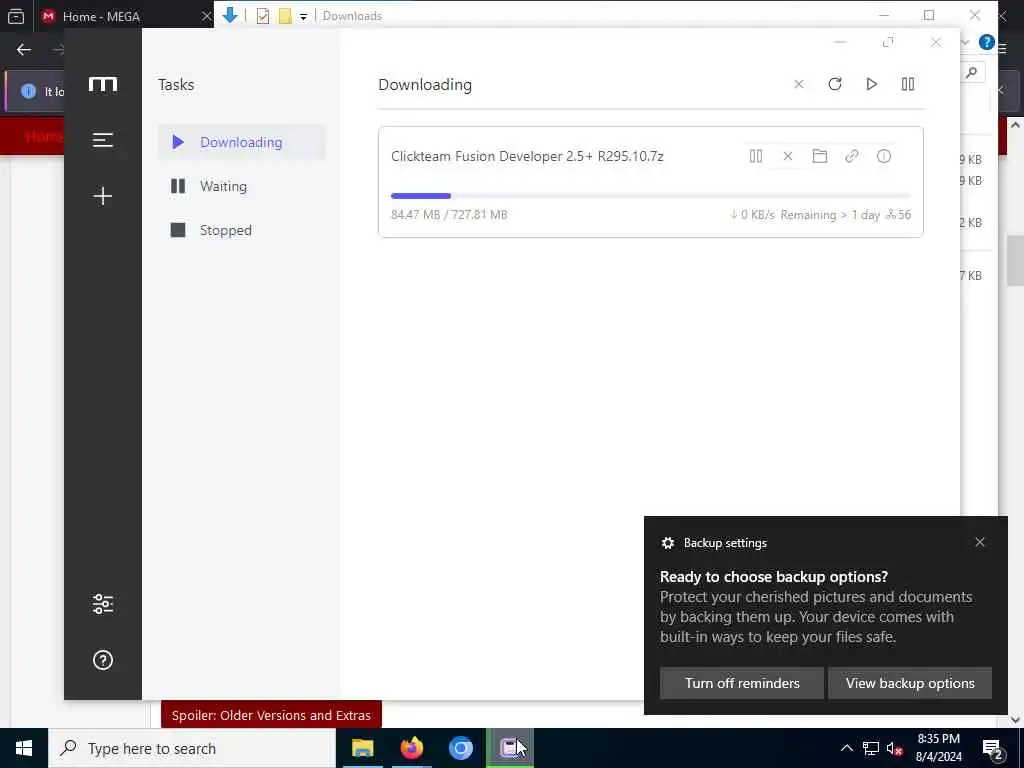
Task: Click the Motrix app icon in taskbar
Action: click(x=510, y=748)
